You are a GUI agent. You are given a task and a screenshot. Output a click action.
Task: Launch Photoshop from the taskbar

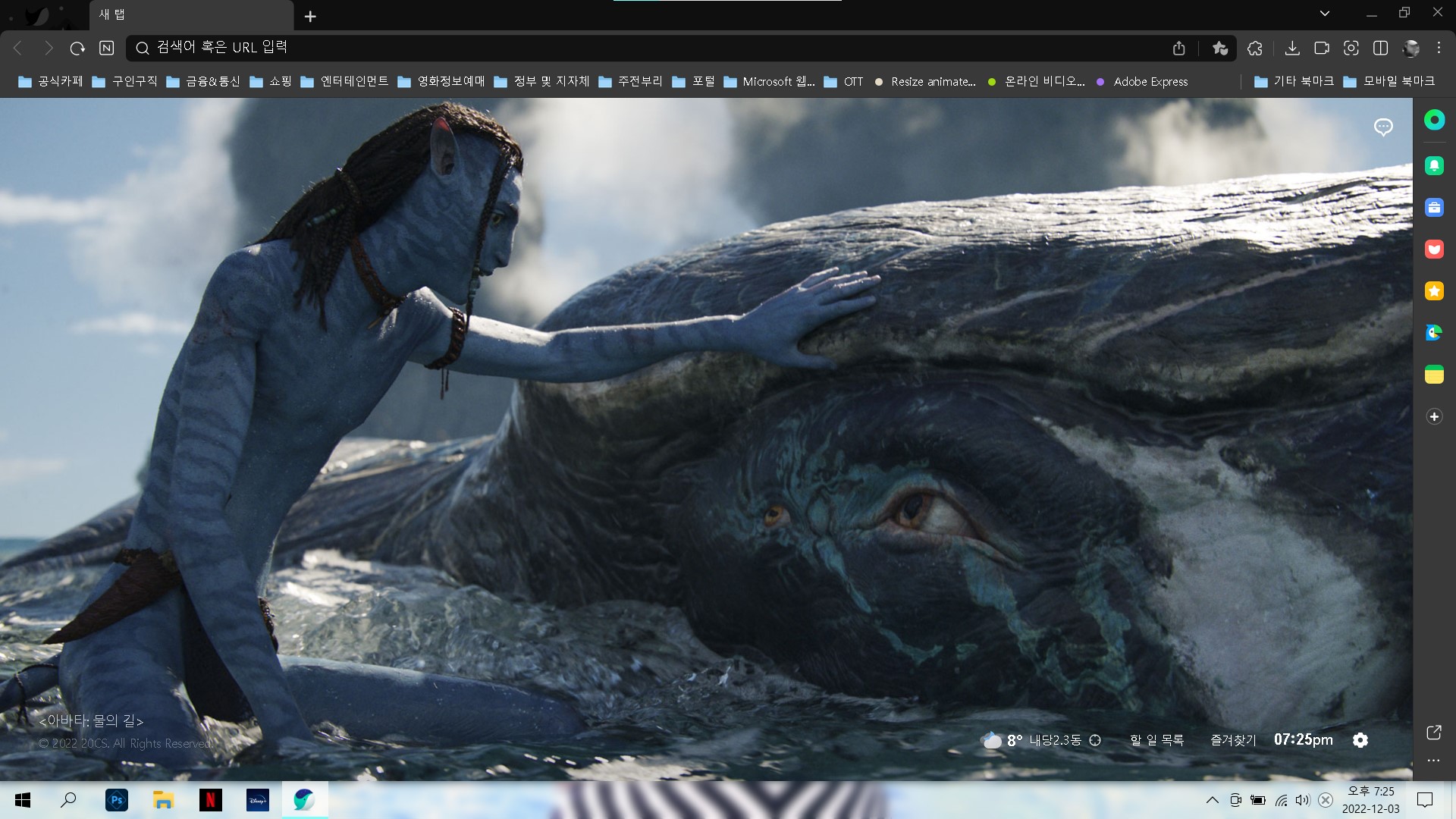pos(117,800)
